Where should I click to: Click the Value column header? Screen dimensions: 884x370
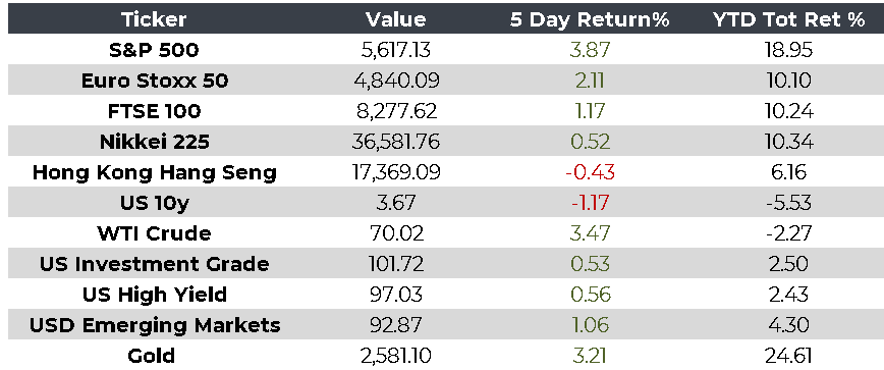point(396,20)
